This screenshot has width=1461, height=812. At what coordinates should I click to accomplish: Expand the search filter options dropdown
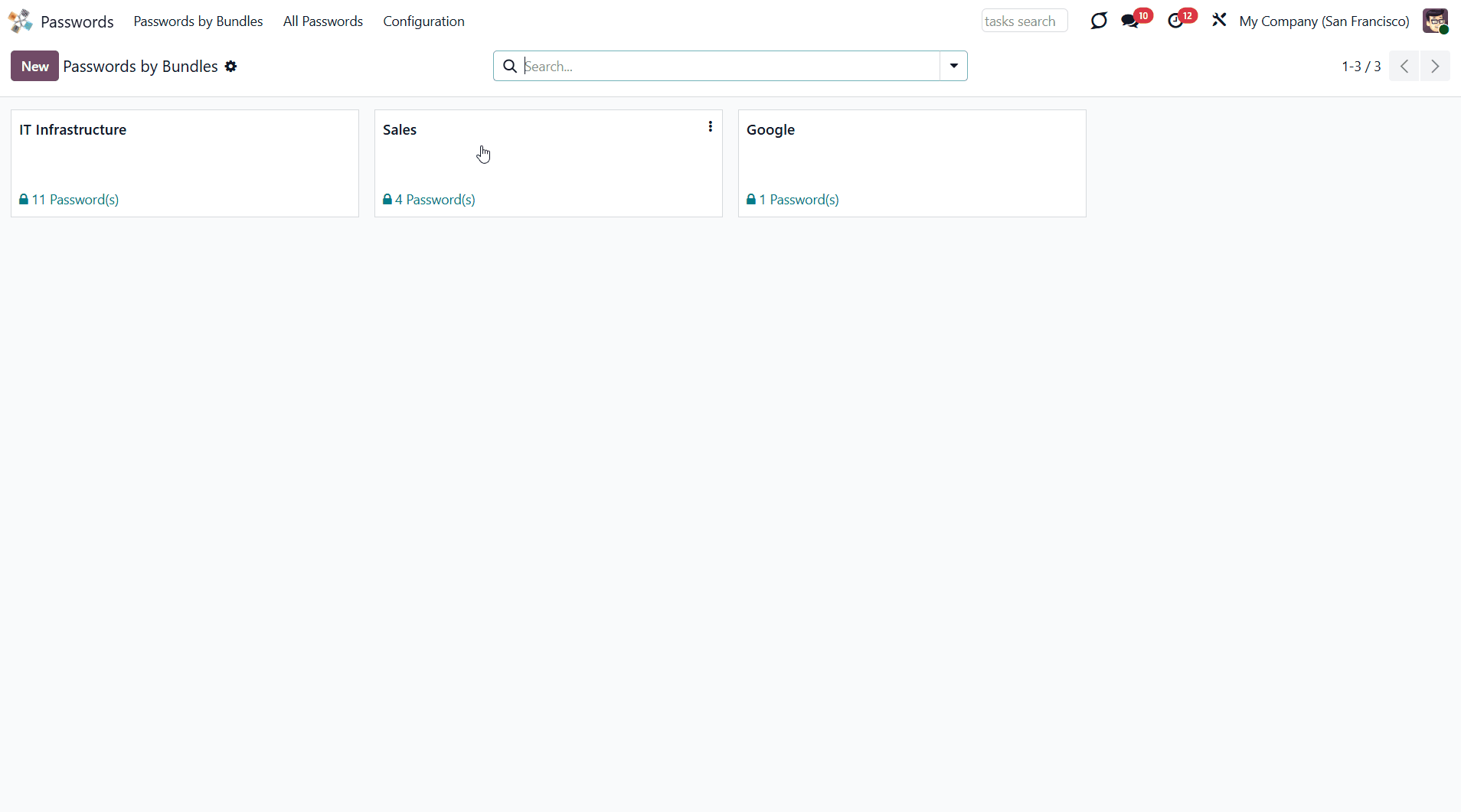tap(953, 67)
